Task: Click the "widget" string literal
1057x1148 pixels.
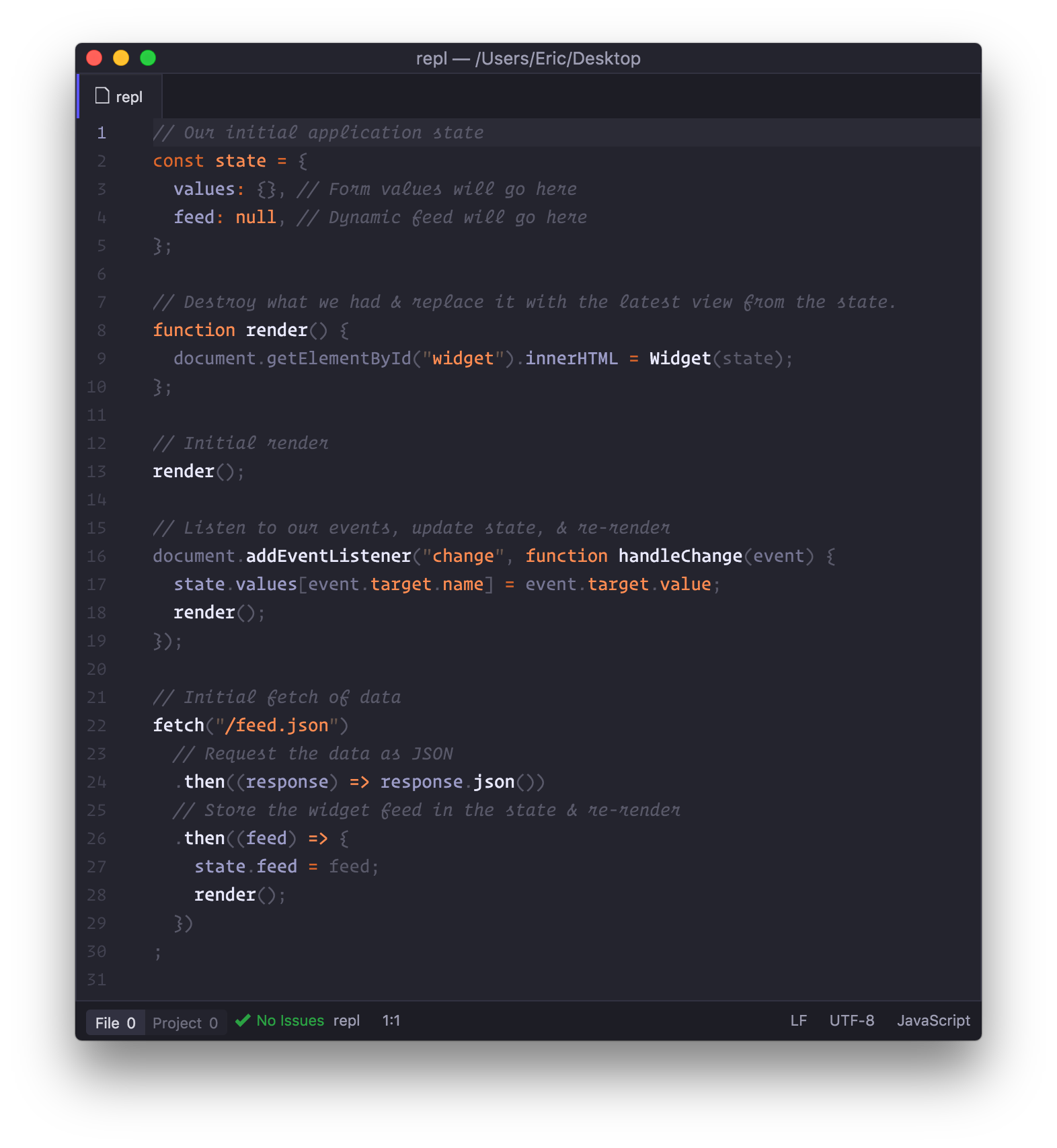Action: pyautogui.click(x=463, y=358)
